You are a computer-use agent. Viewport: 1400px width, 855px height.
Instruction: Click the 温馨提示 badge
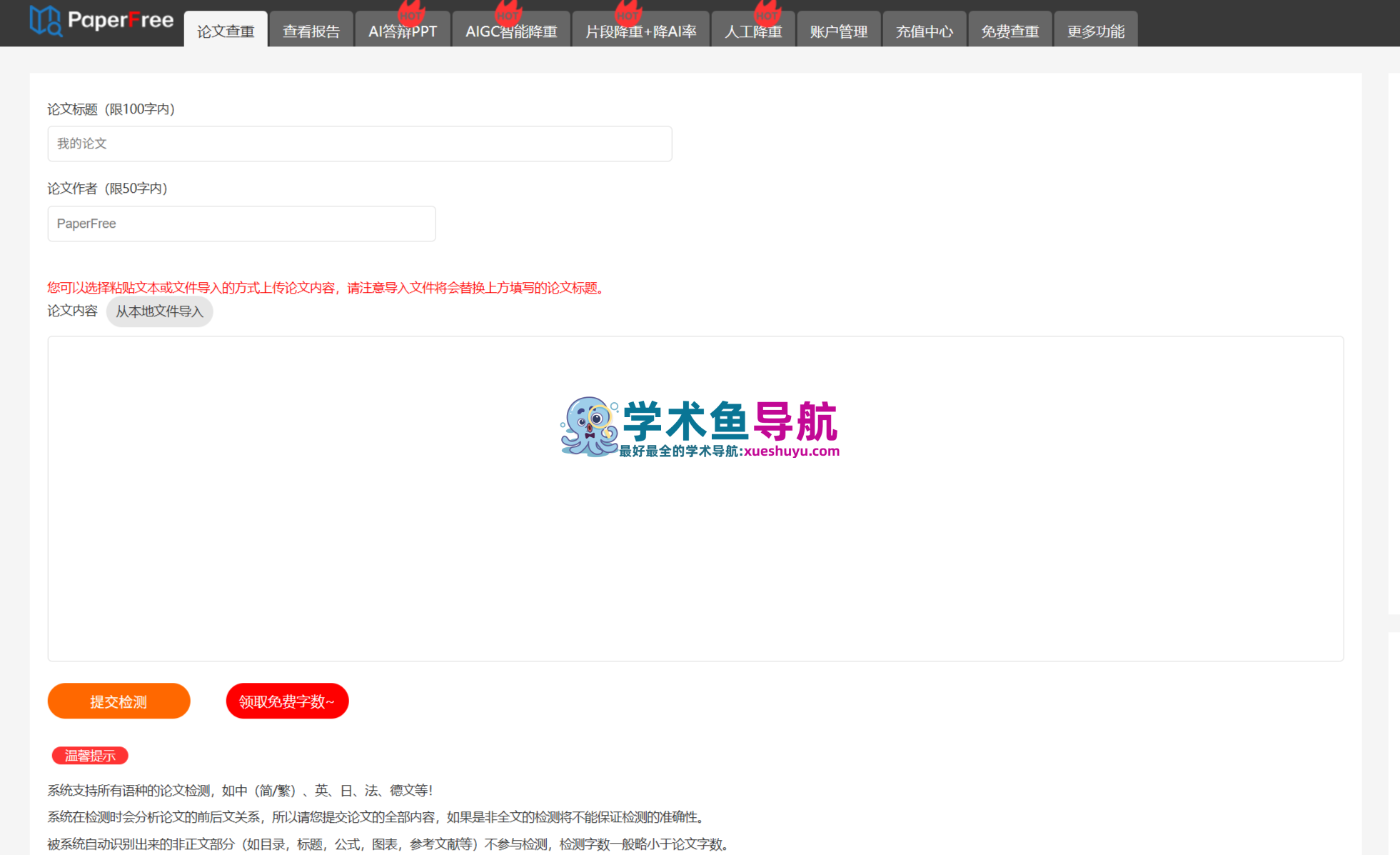click(x=90, y=756)
